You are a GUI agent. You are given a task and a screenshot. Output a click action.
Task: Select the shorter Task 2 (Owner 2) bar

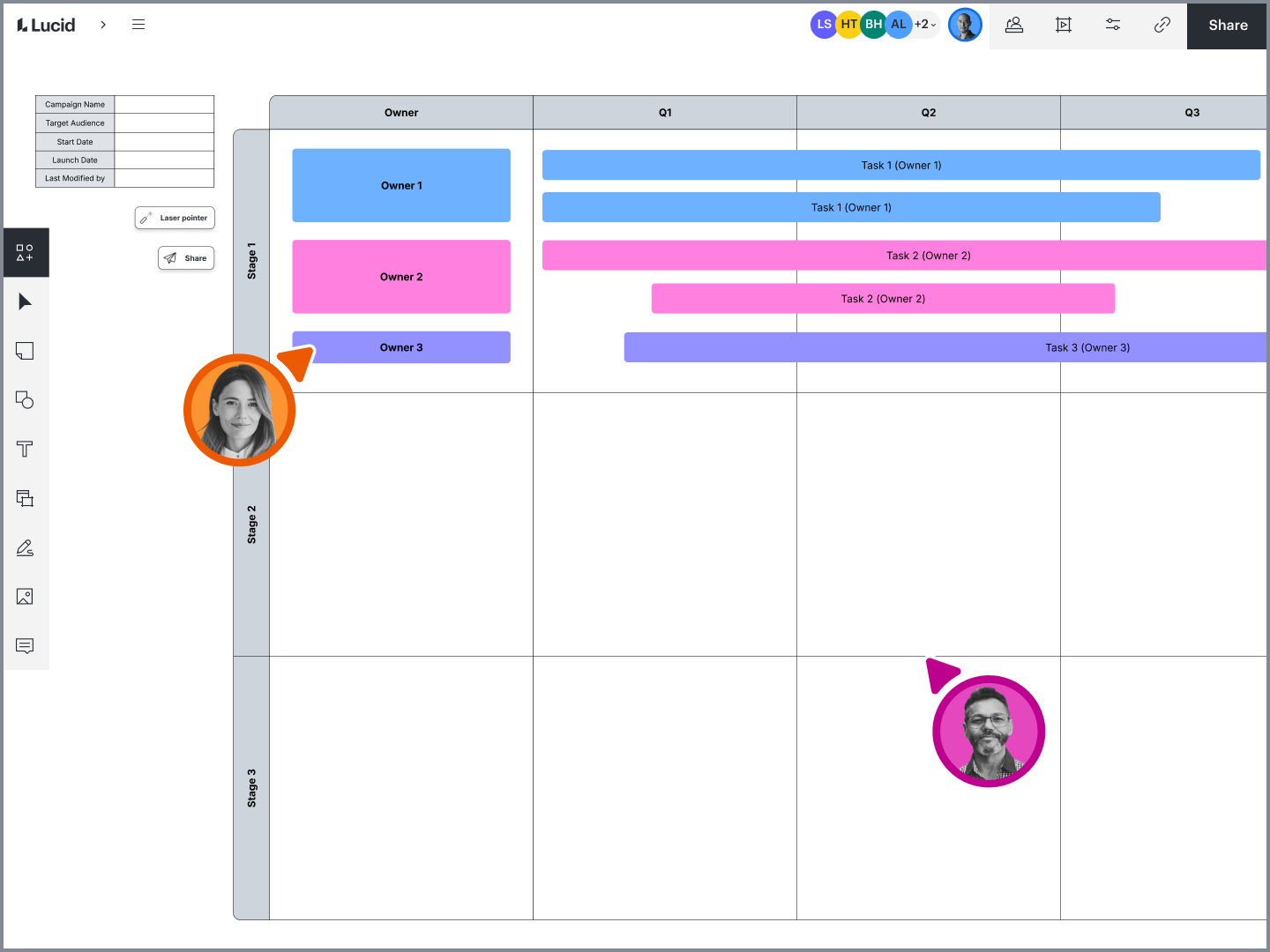coord(883,299)
